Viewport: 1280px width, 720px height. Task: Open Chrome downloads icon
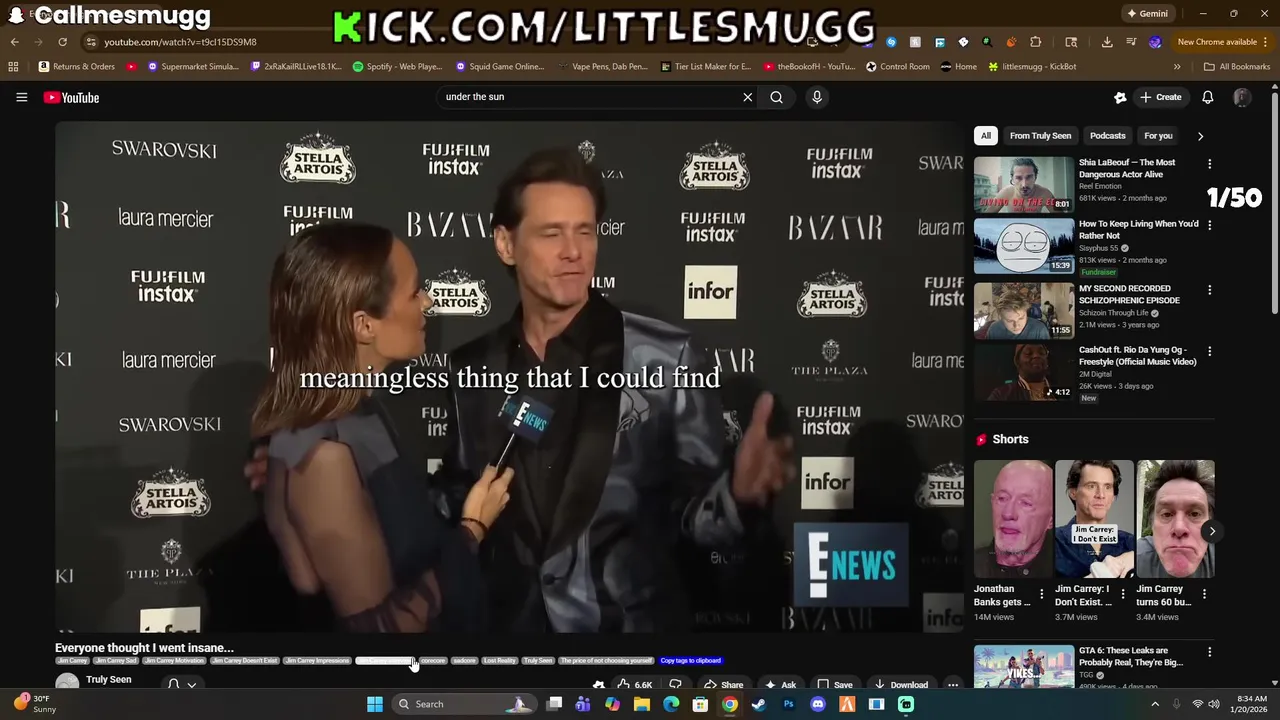pyautogui.click(x=1107, y=42)
